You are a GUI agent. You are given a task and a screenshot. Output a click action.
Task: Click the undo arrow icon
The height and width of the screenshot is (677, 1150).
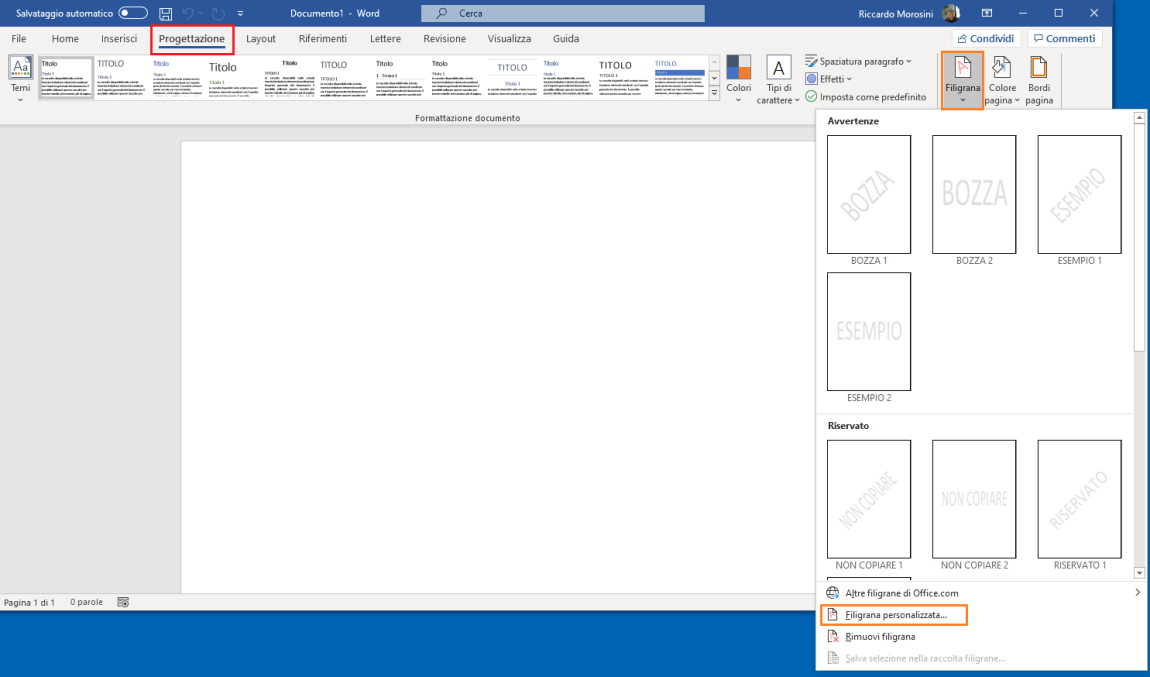(188, 13)
